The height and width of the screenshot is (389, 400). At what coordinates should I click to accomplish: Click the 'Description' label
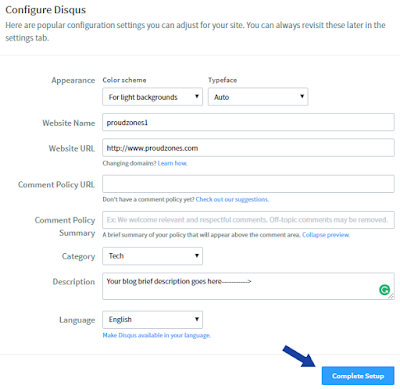pyautogui.click(x=74, y=282)
